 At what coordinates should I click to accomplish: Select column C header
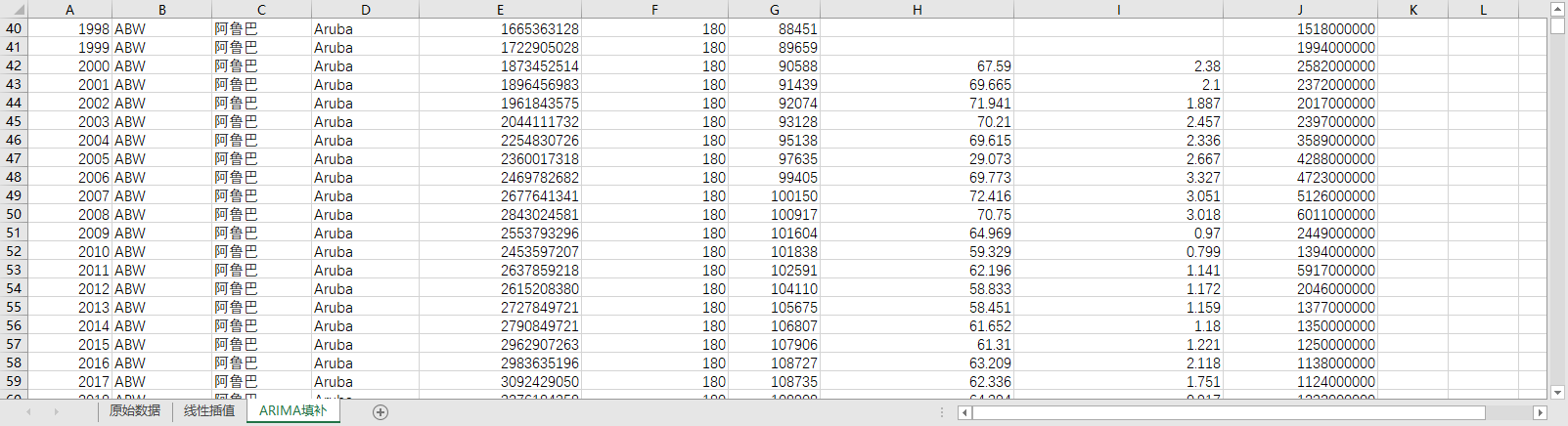pyautogui.click(x=261, y=10)
